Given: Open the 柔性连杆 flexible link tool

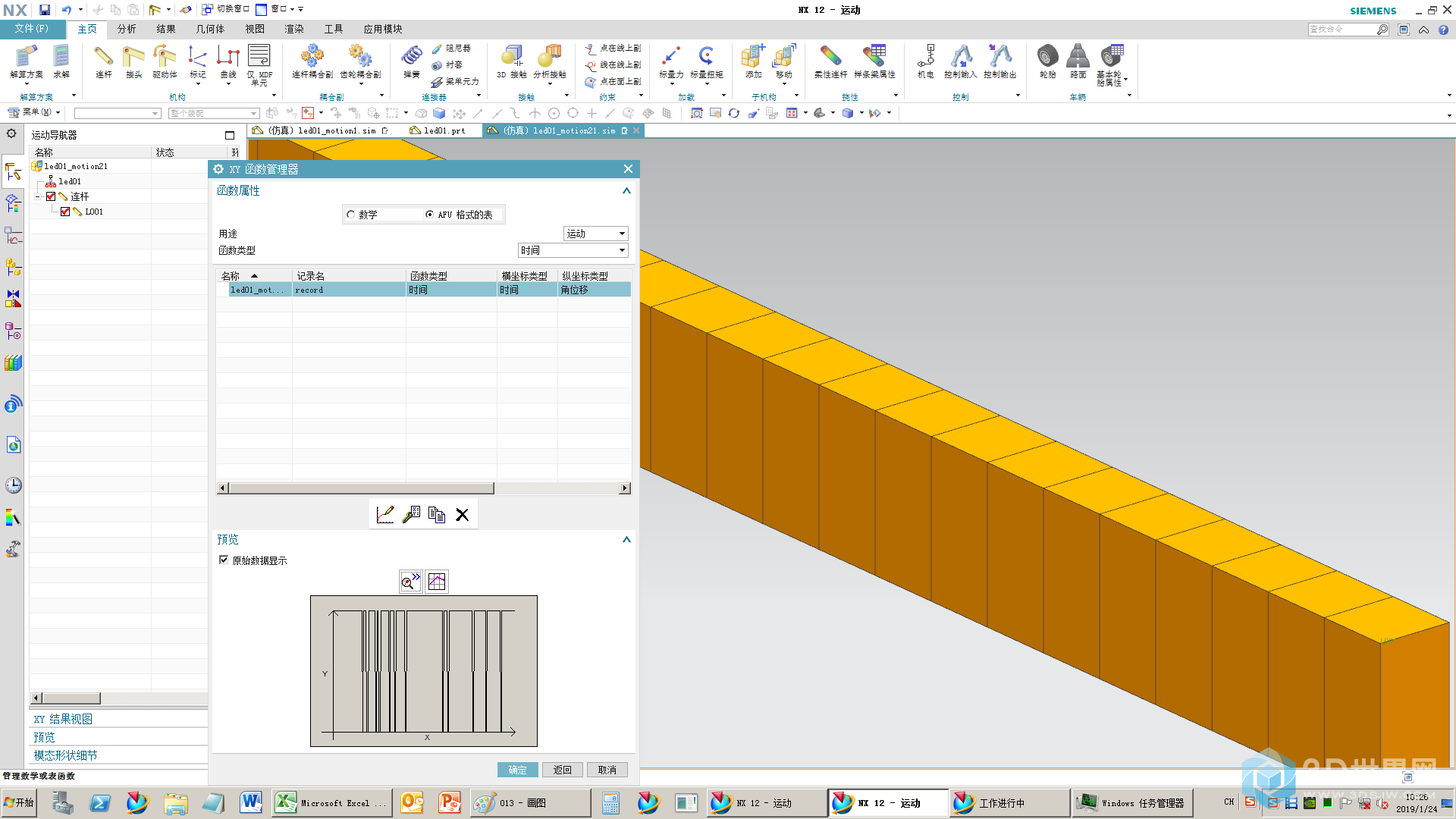Looking at the screenshot, I should click(830, 61).
